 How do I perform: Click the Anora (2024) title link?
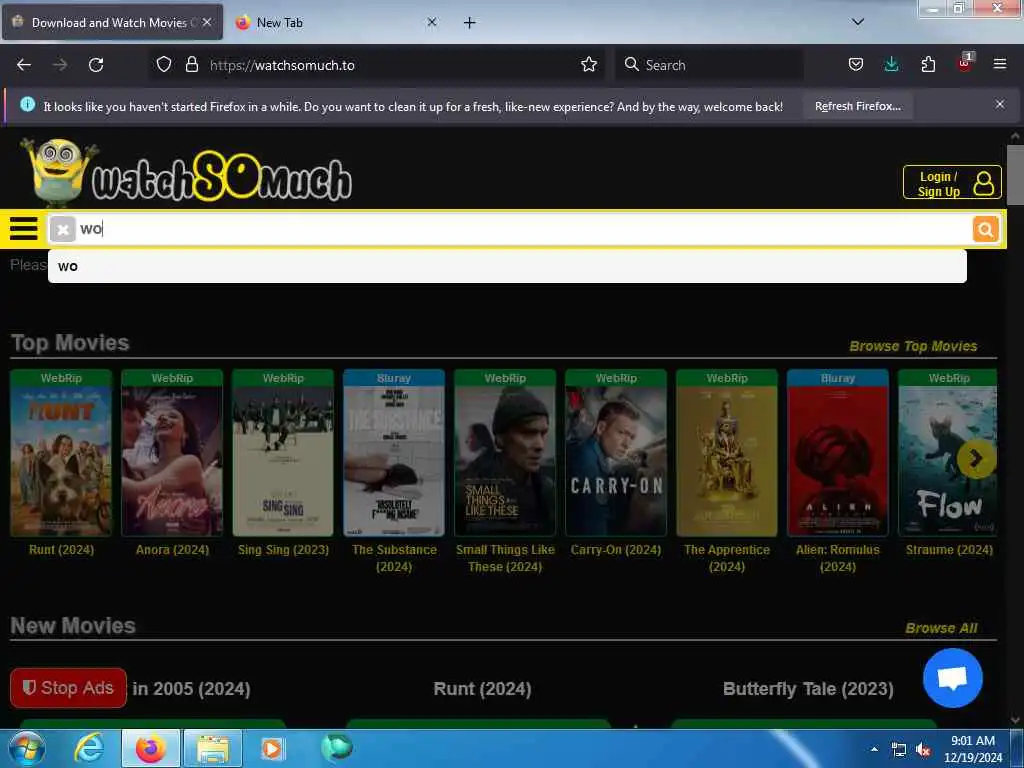coord(172,550)
